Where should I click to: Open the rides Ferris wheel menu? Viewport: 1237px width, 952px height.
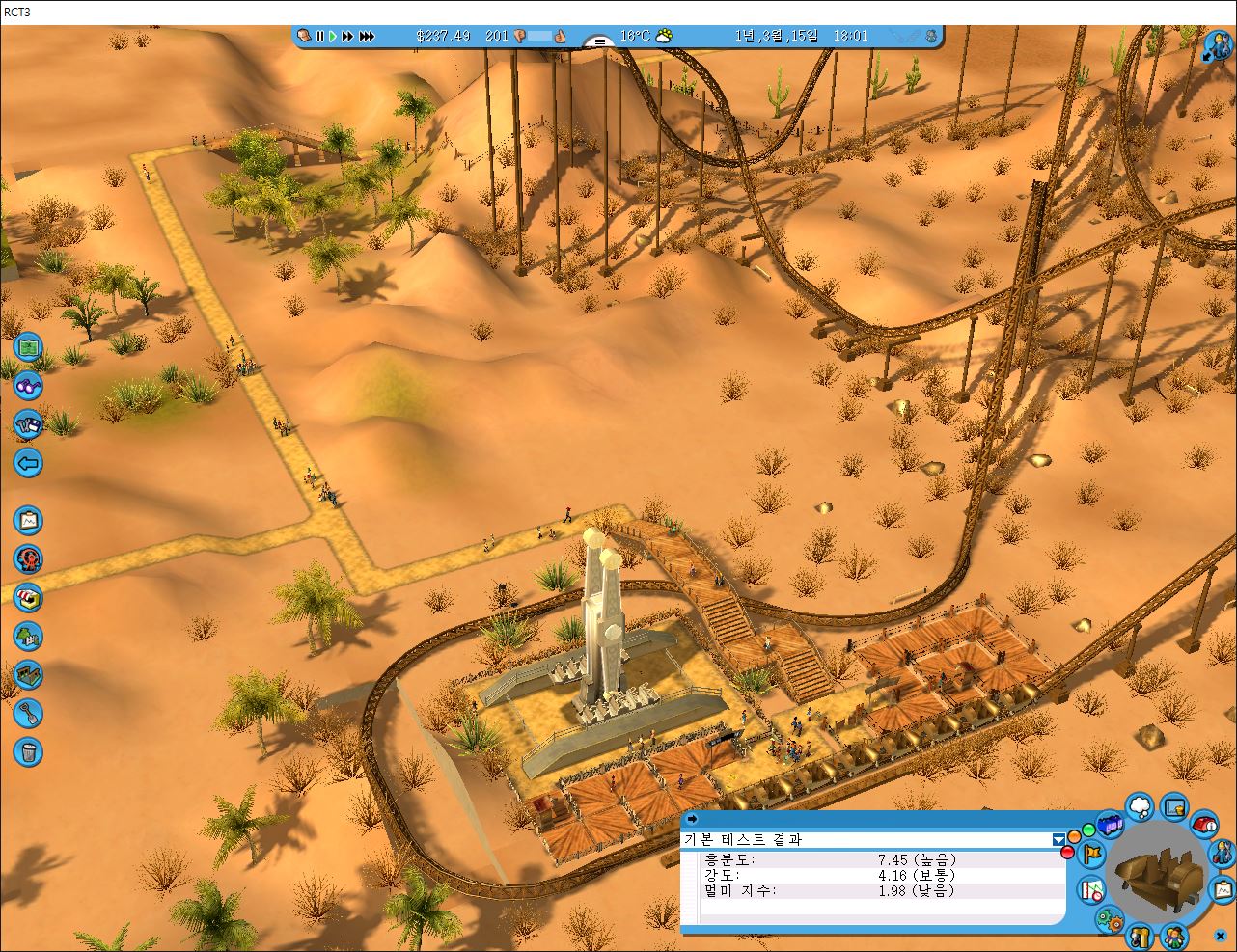pyautogui.click(x=29, y=559)
